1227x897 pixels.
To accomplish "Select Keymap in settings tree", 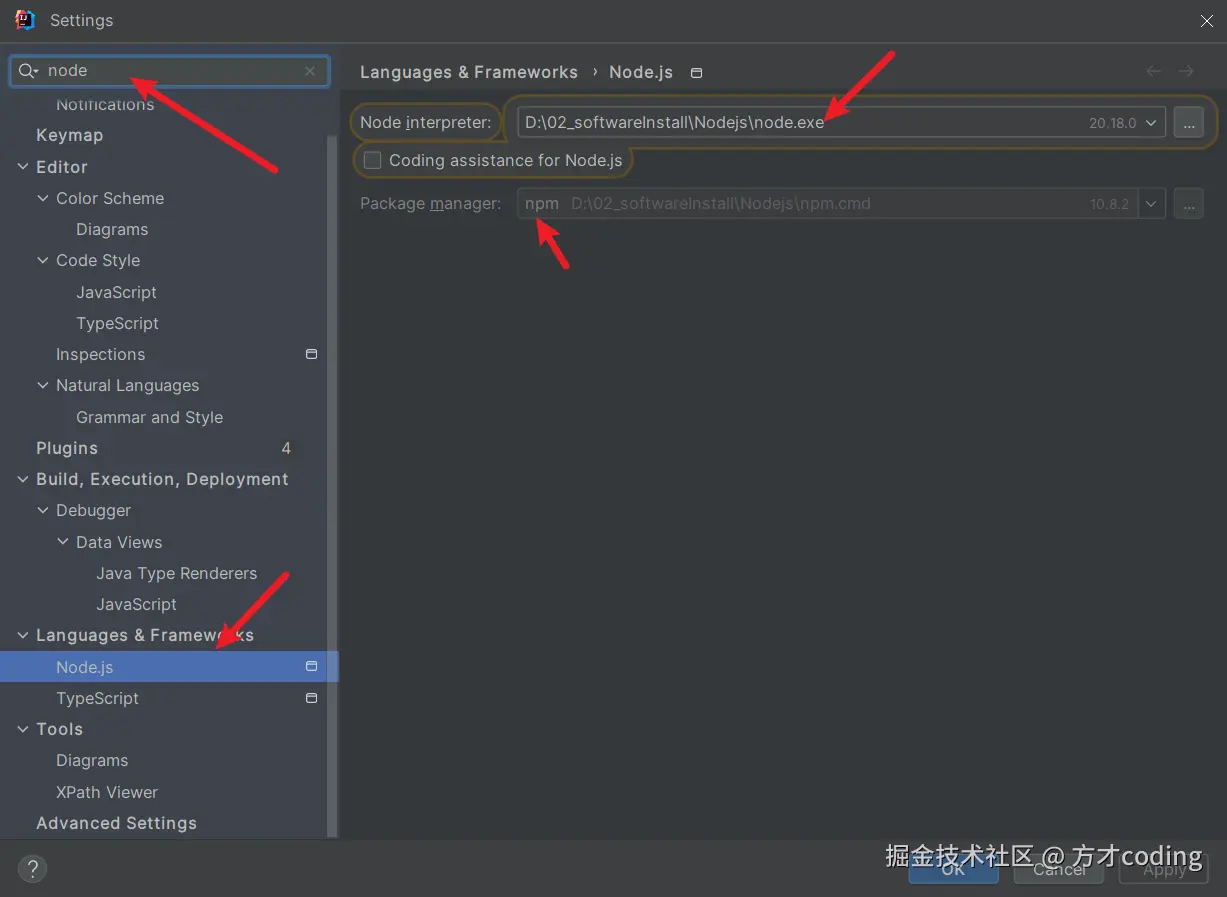I will point(69,135).
